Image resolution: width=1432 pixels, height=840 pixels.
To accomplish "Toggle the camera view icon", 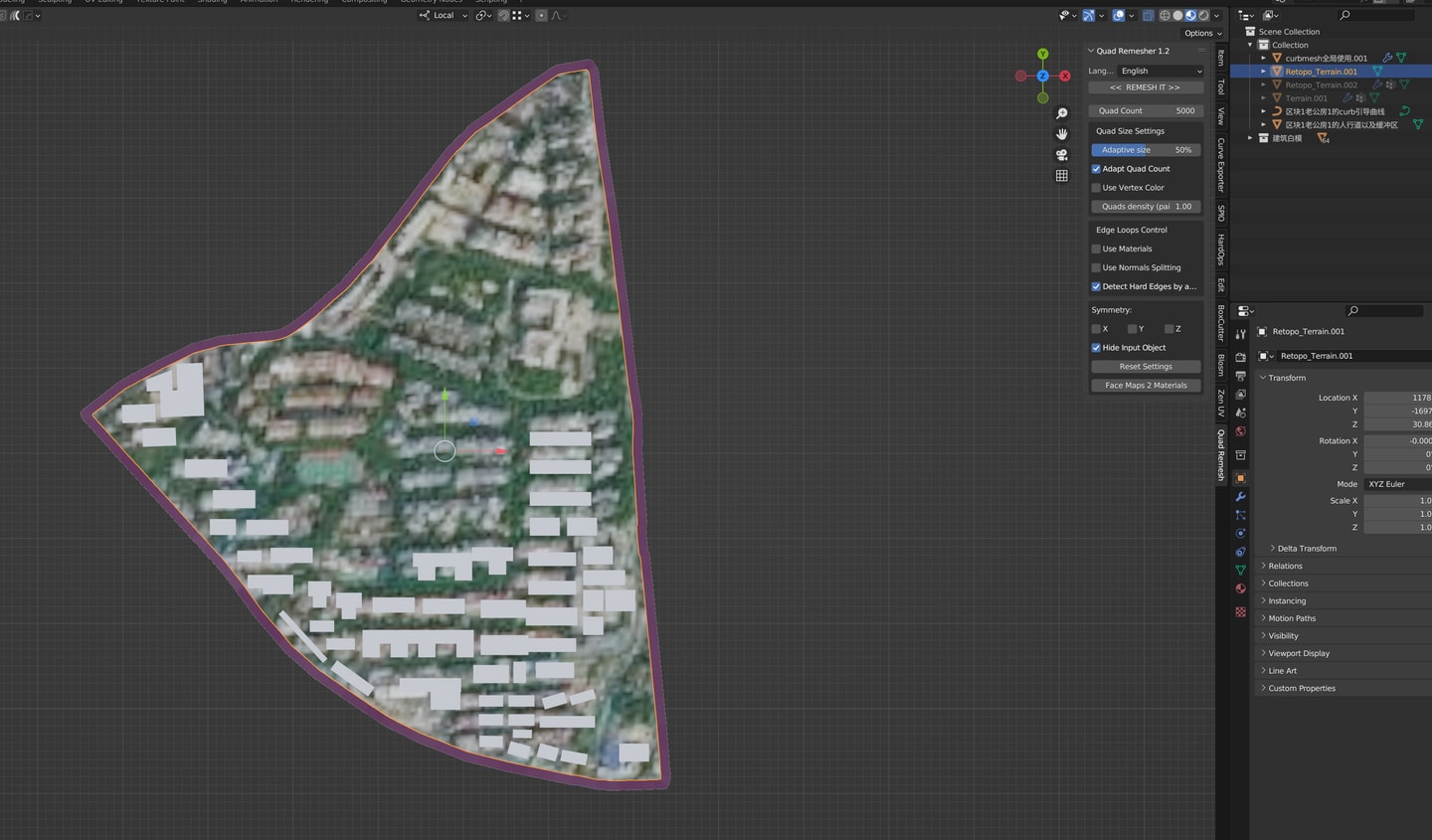I will 1061,155.
